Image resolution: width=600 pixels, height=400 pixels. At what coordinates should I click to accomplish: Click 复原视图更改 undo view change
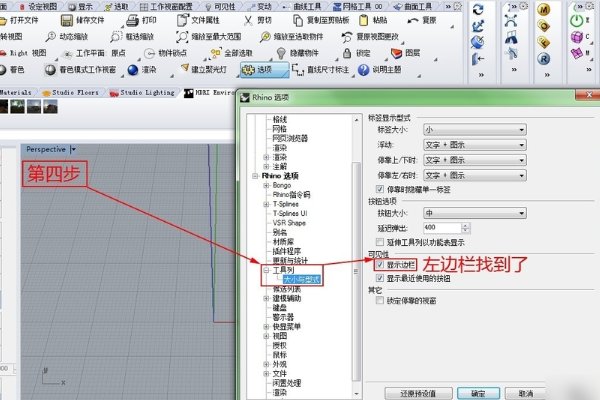click(370, 37)
